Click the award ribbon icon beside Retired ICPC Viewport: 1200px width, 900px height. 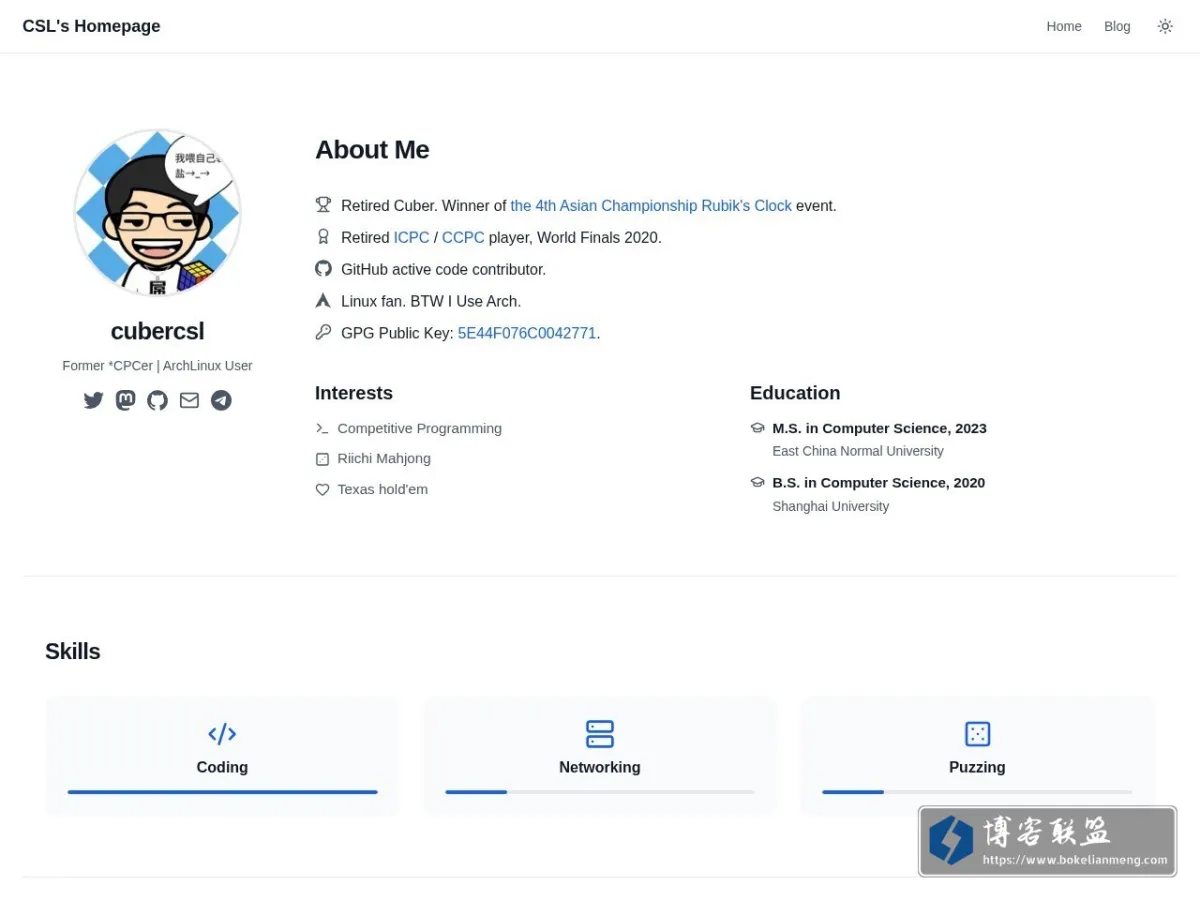pyautogui.click(x=323, y=237)
